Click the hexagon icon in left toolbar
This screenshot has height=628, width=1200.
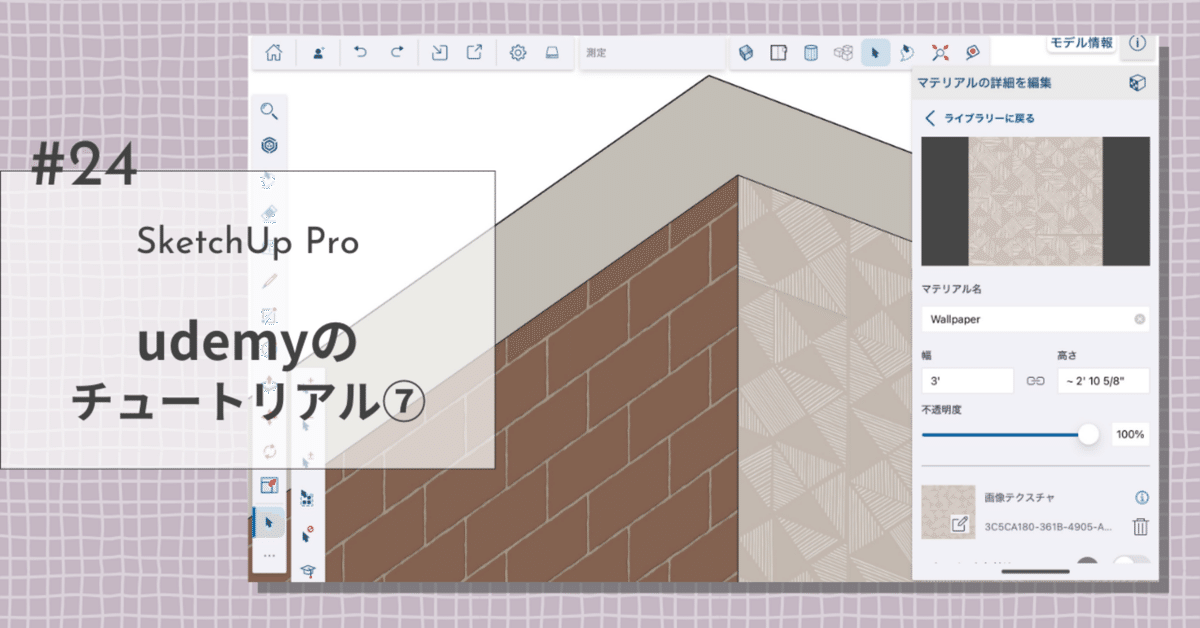(x=269, y=145)
